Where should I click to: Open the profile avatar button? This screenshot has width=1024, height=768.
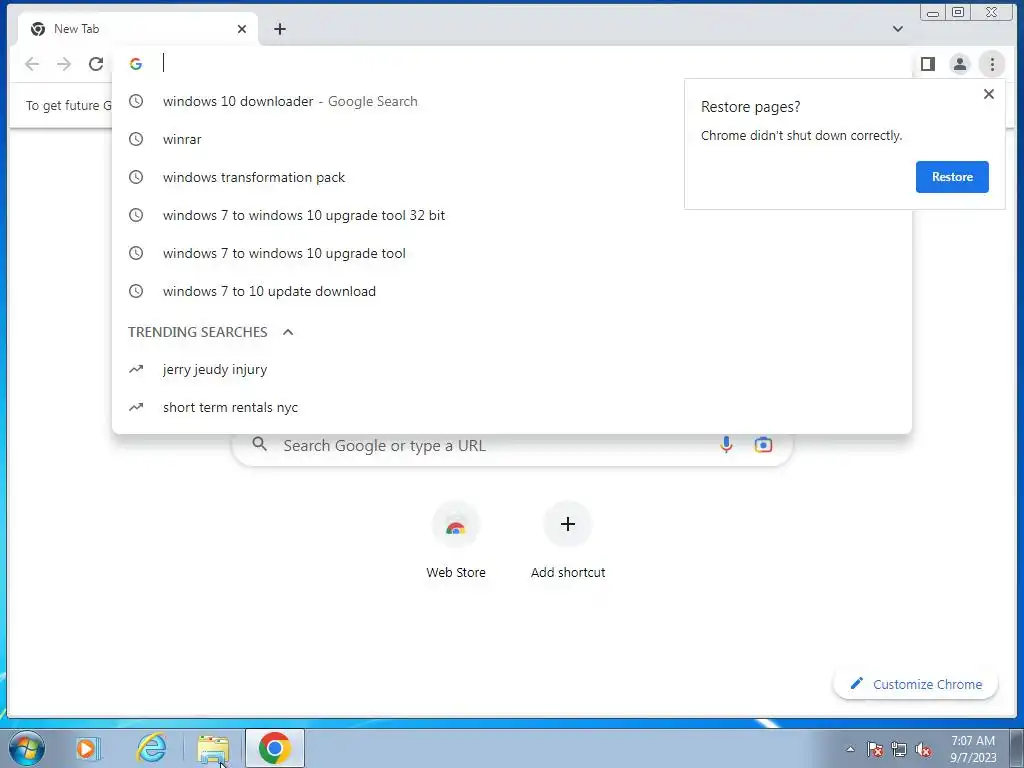pos(959,64)
